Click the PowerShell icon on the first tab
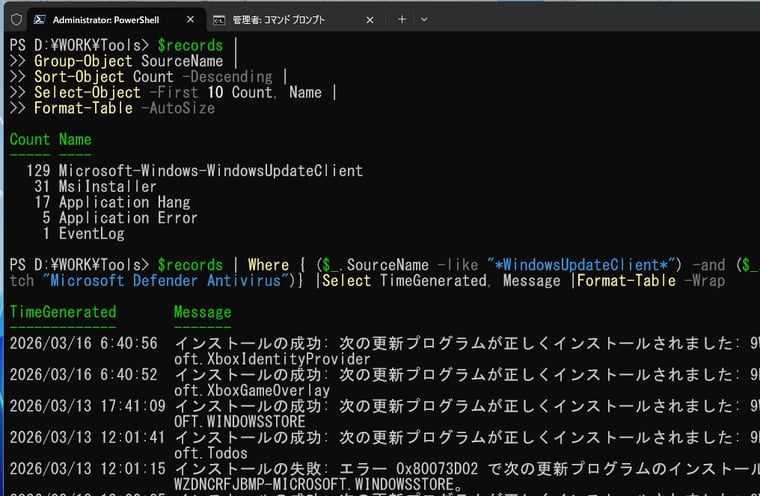 (x=40, y=19)
